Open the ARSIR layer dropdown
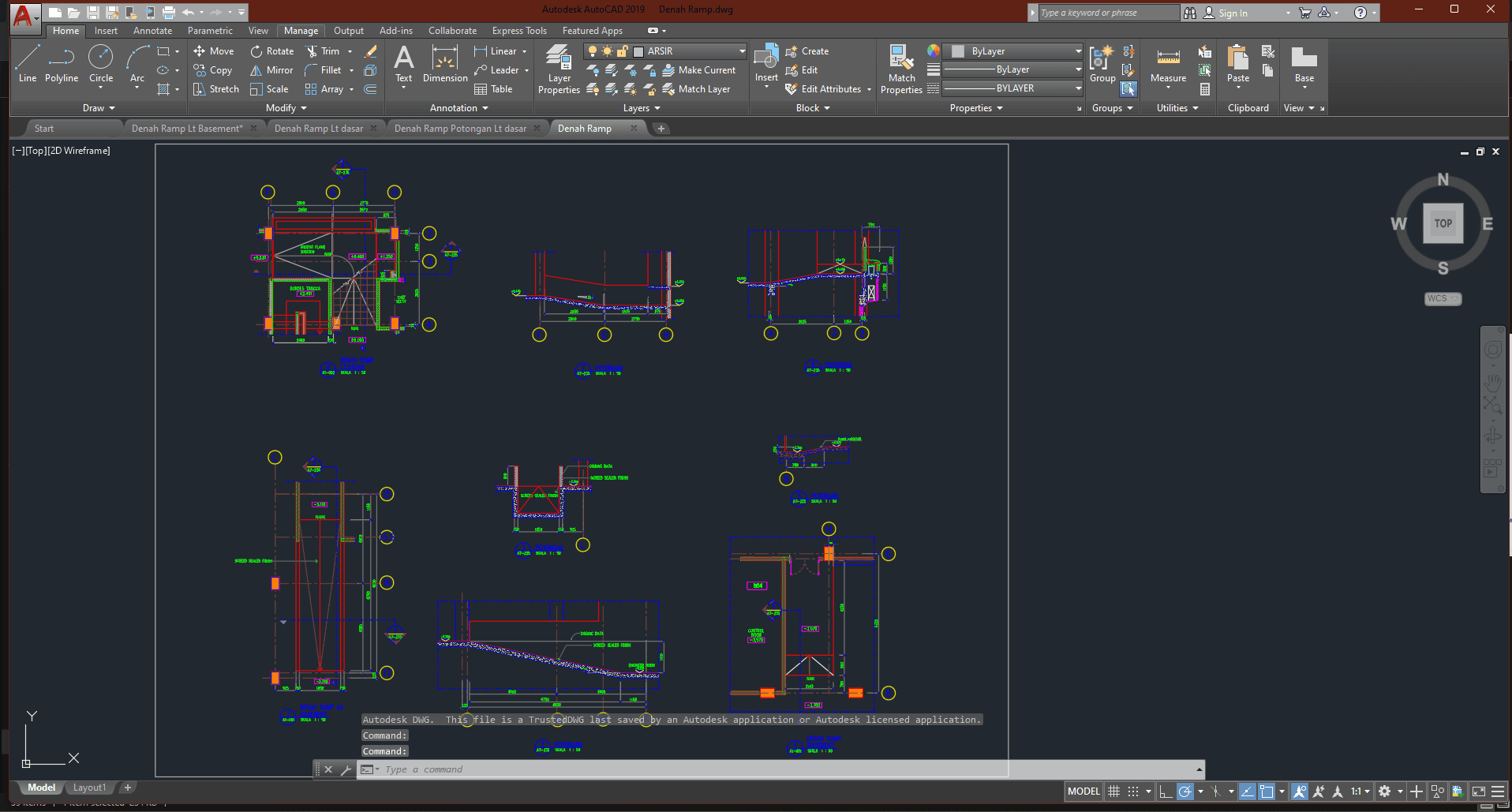This screenshot has width=1512, height=812. (742, 51)
